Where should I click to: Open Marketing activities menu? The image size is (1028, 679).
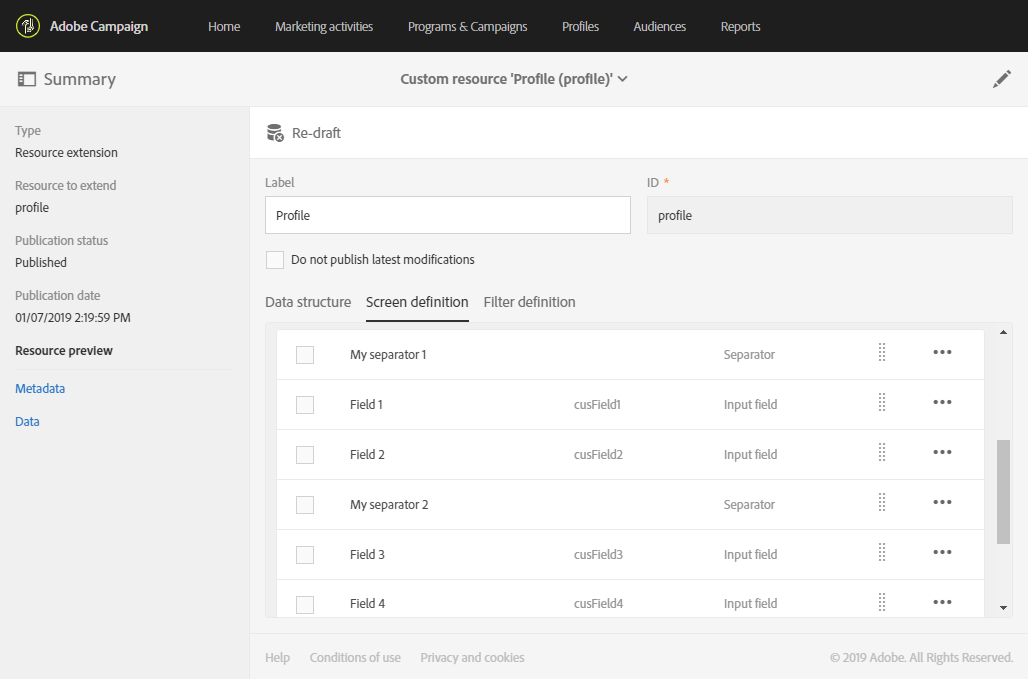point(324,27)
